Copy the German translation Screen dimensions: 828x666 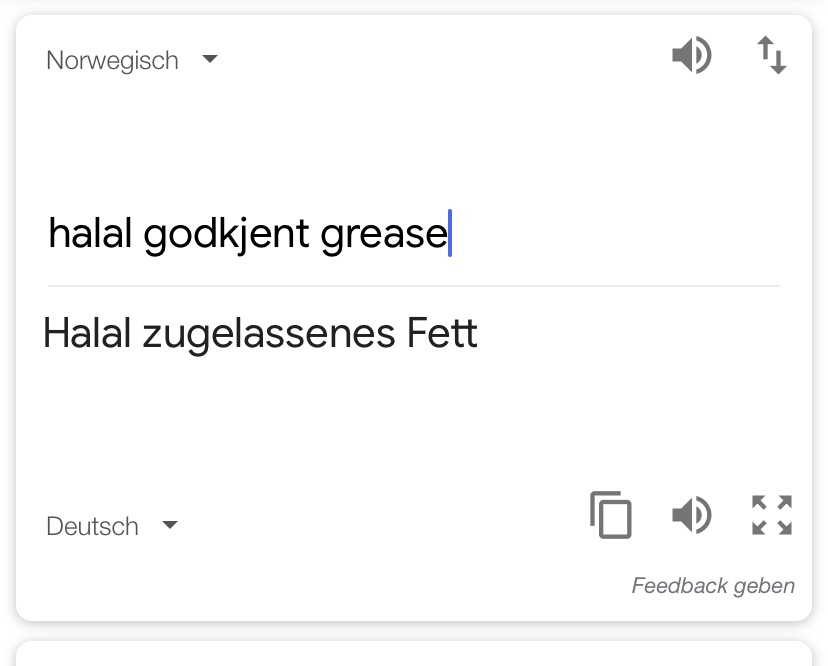pos(610,515)
